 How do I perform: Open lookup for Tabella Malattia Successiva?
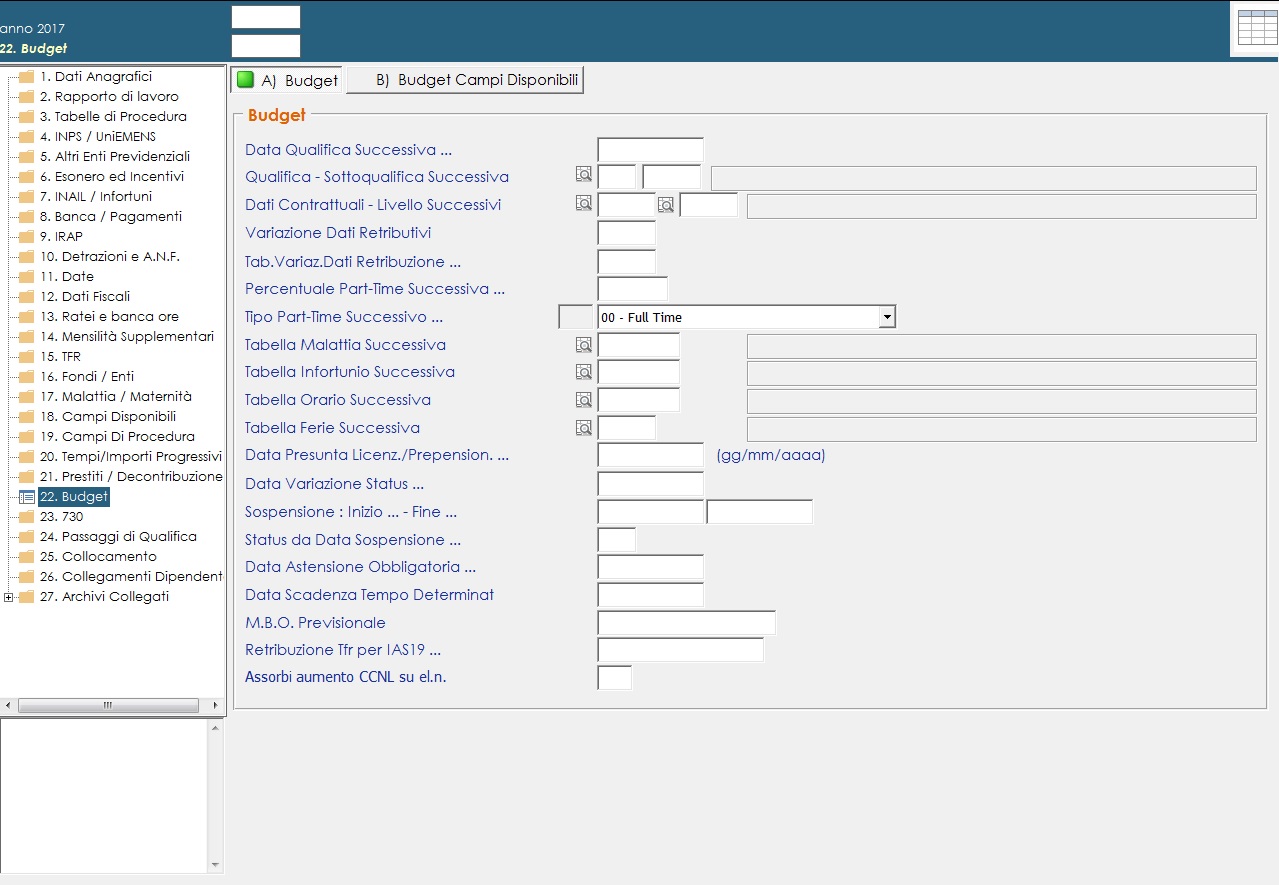click(584, 345)
